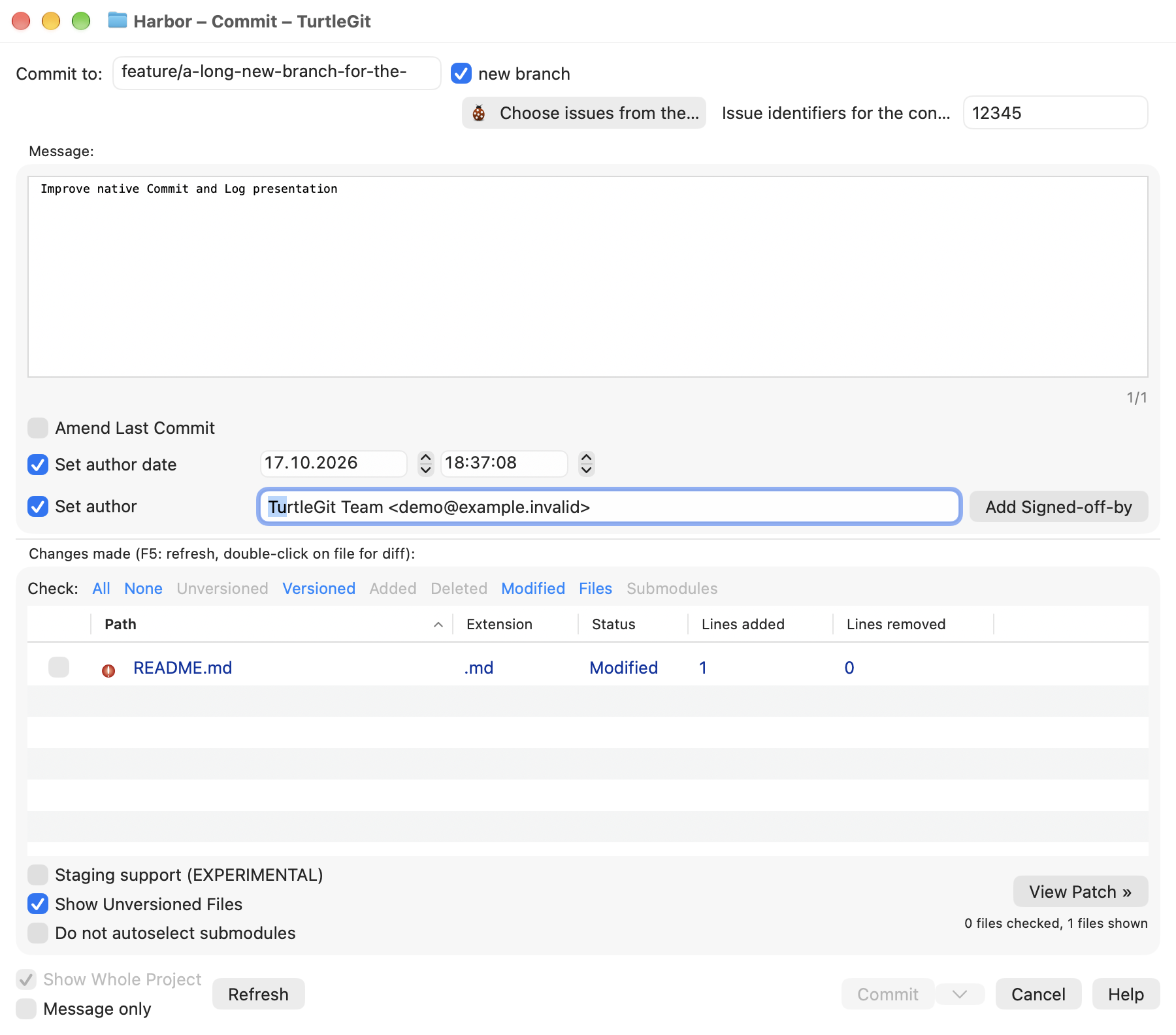
Task: Click the Modified status cell for README.md
Action: (623, 668)
